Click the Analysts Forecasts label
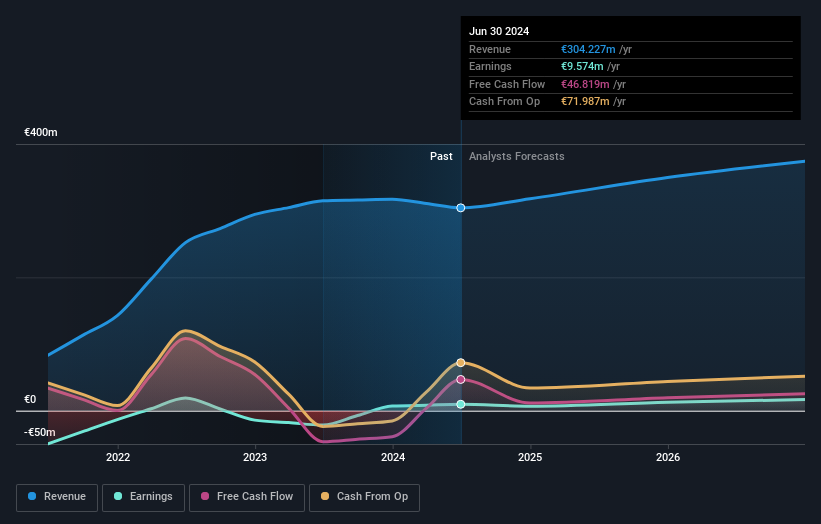This screenshot has width=821, height=524. [x=517, y=156]
